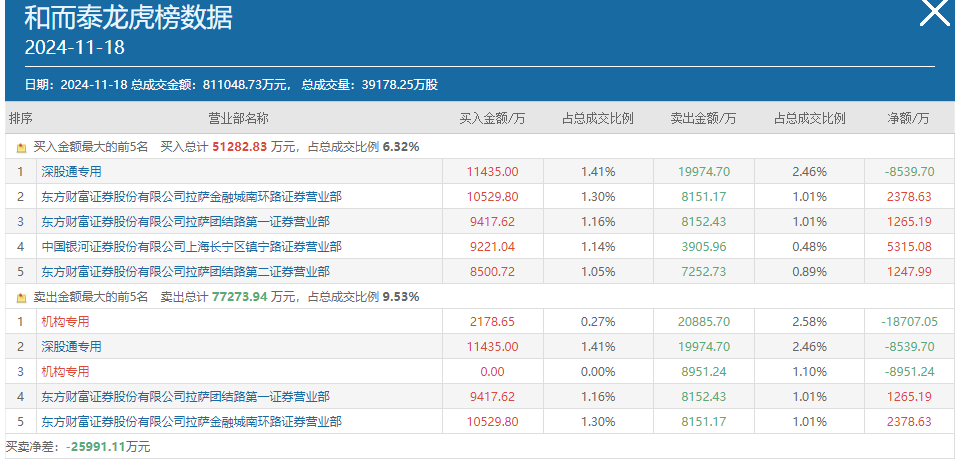This screenshot has height=459, width=959.
Task: Select buy total value 51282.83
Action: 240,147
